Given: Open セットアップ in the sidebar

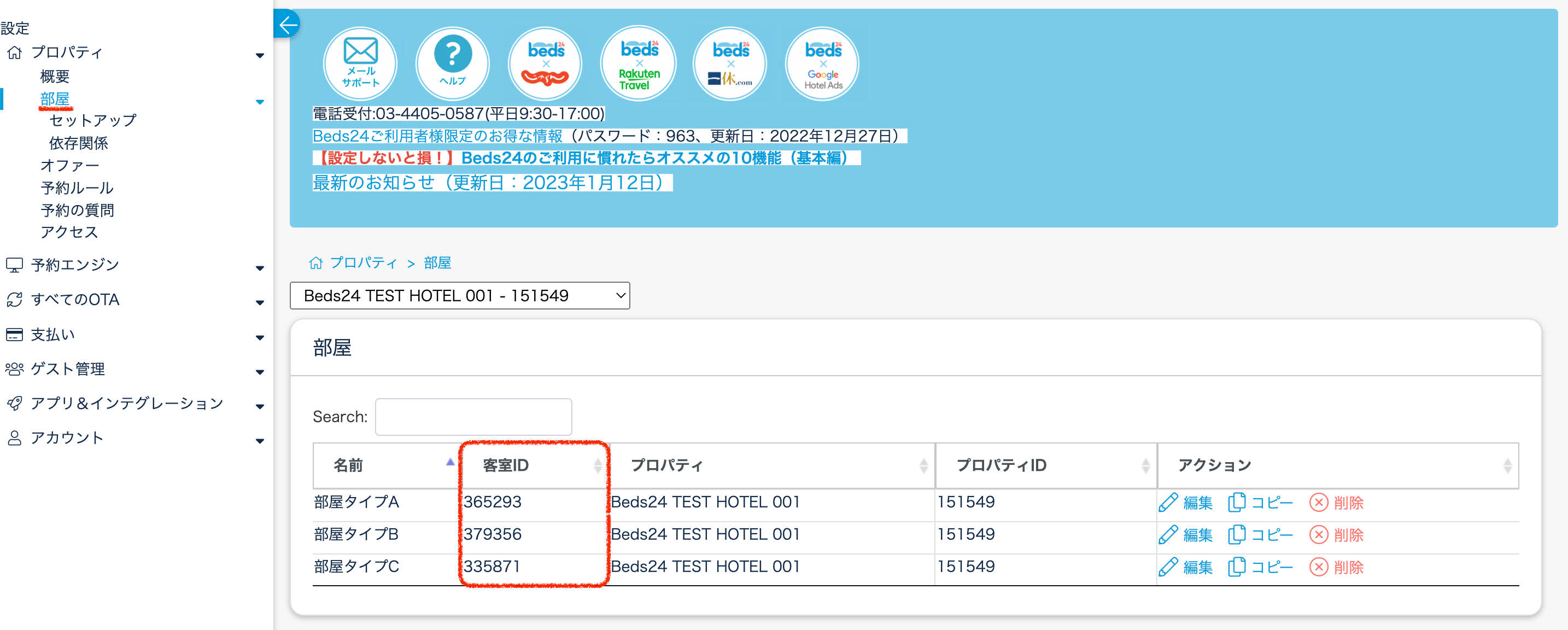Looking at the screenshot, I should point(92,120).
